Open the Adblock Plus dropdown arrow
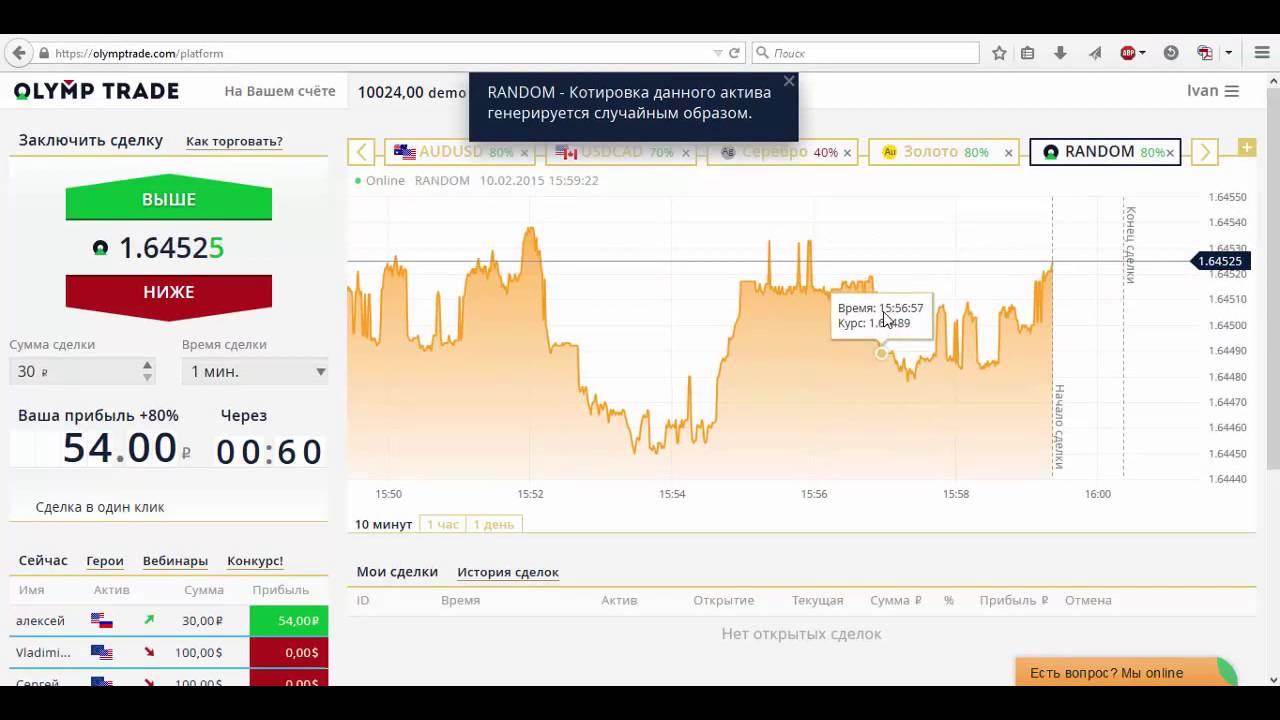The height and width of the screenshot is (720, 1280). coord(1141,53)
